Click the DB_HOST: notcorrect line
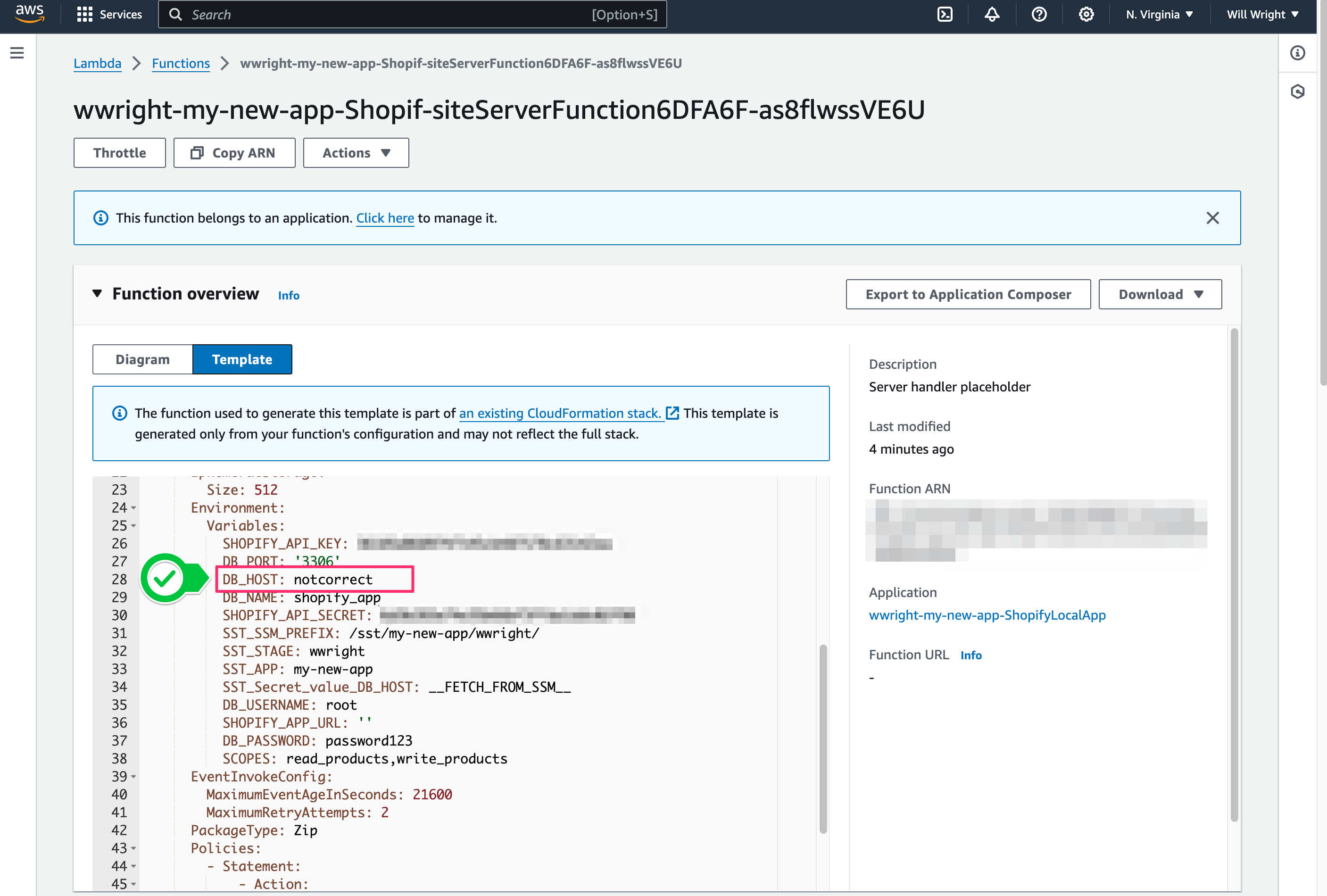Screen dimensions: 1327x896 (x=297, y=579)
